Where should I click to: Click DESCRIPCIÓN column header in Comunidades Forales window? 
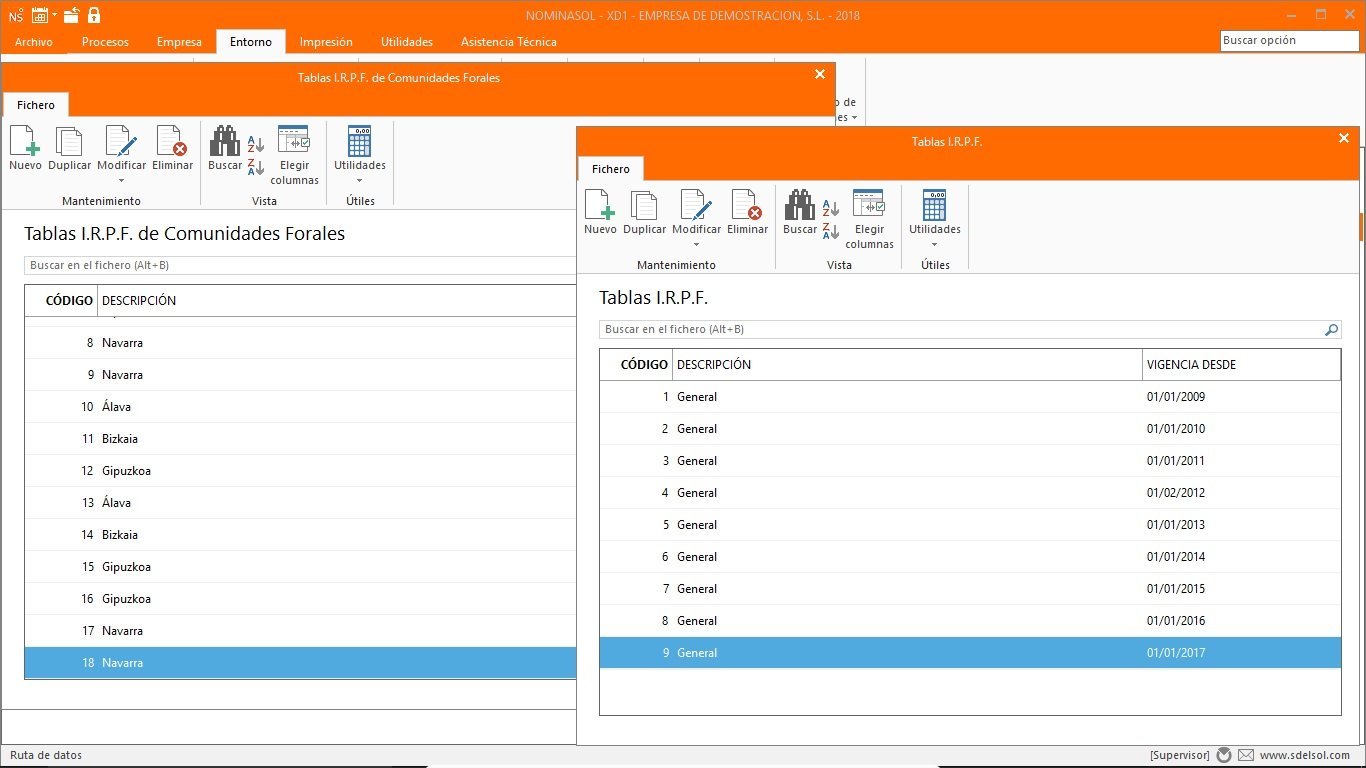337,301
